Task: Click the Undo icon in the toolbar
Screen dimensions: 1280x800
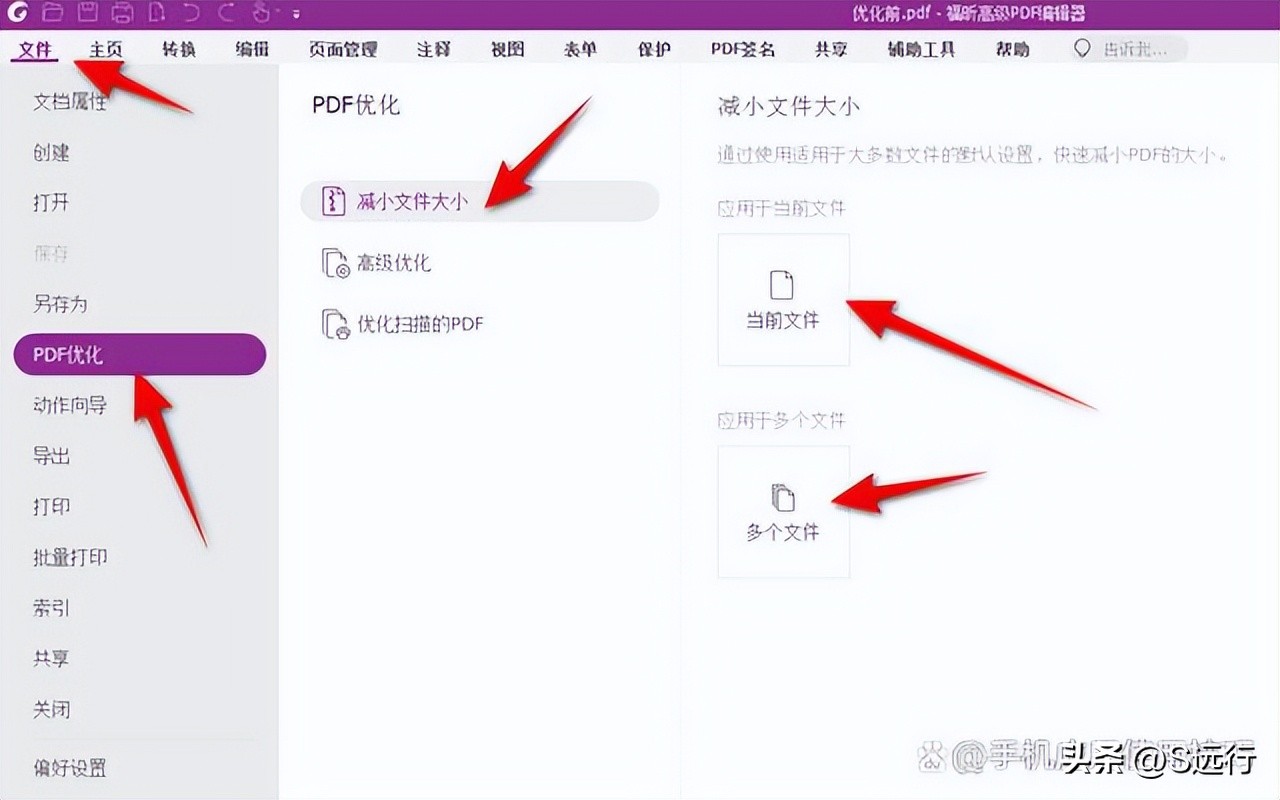Action: [x=190, y=11]
